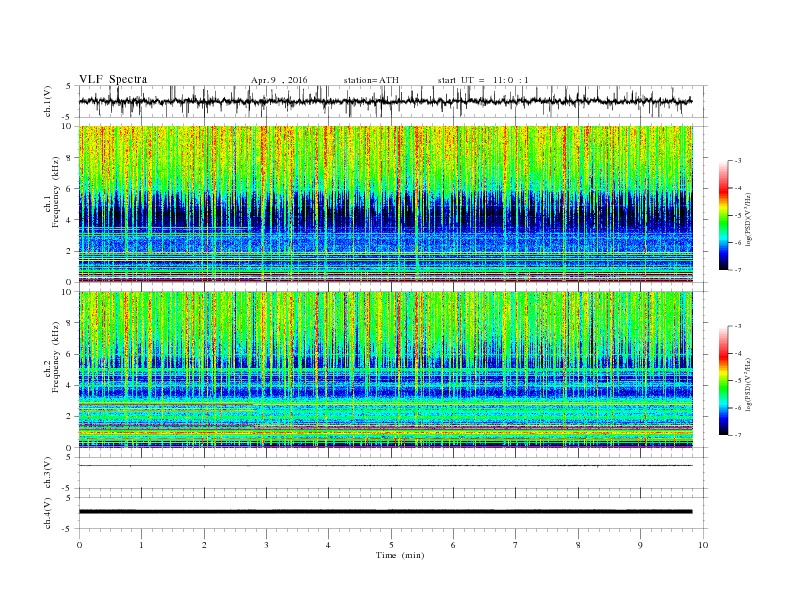
Task: Click the time axis tick label "8"
Action: [x=578, y=545]
